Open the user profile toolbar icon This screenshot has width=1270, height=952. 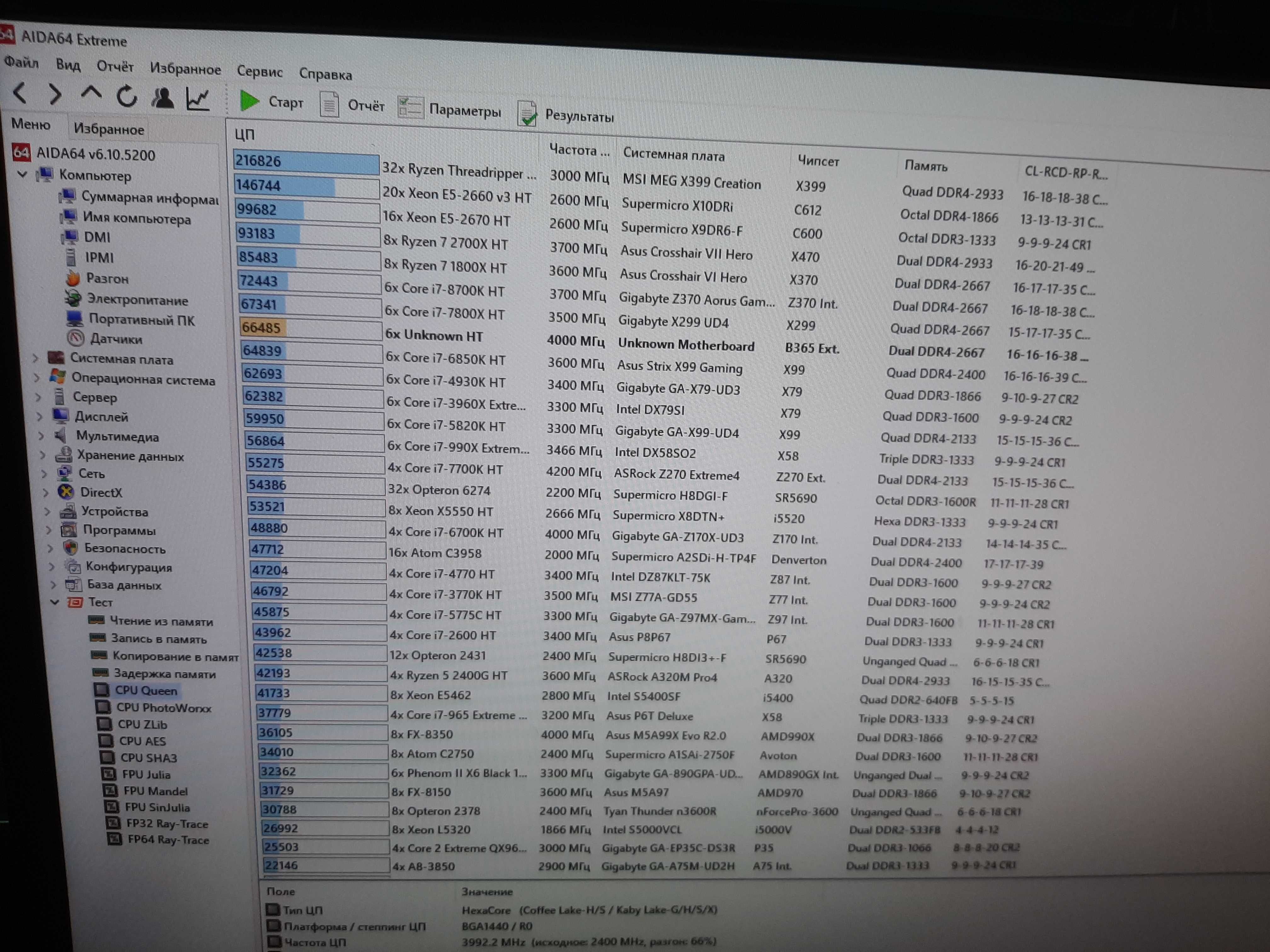163,98
